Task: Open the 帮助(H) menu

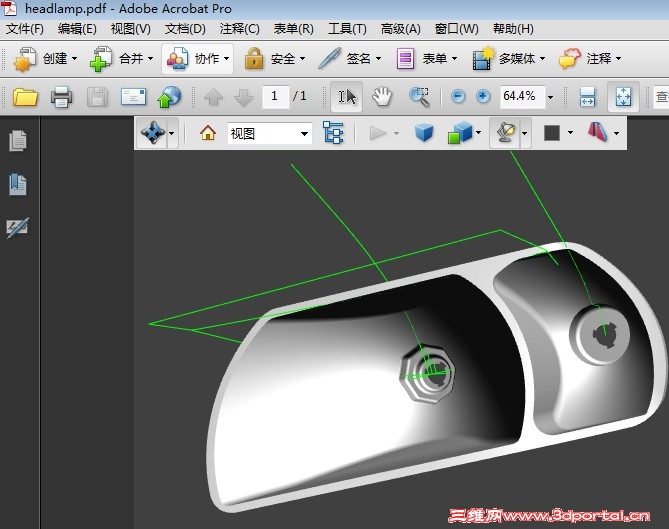Action: pyautogui.click(x=513, y=29)
